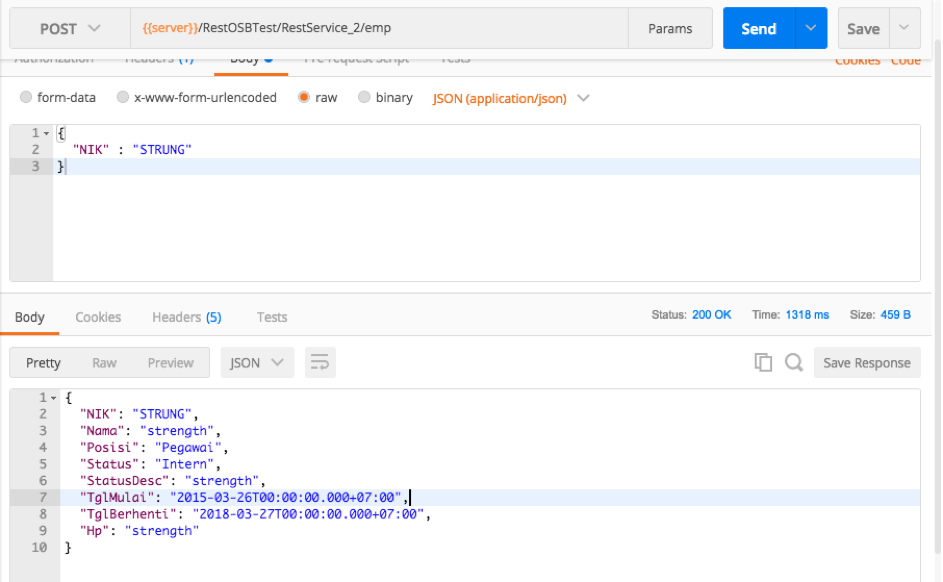
Task: Click the "Status": "Intern" response line
Action: tap(490, 464)
